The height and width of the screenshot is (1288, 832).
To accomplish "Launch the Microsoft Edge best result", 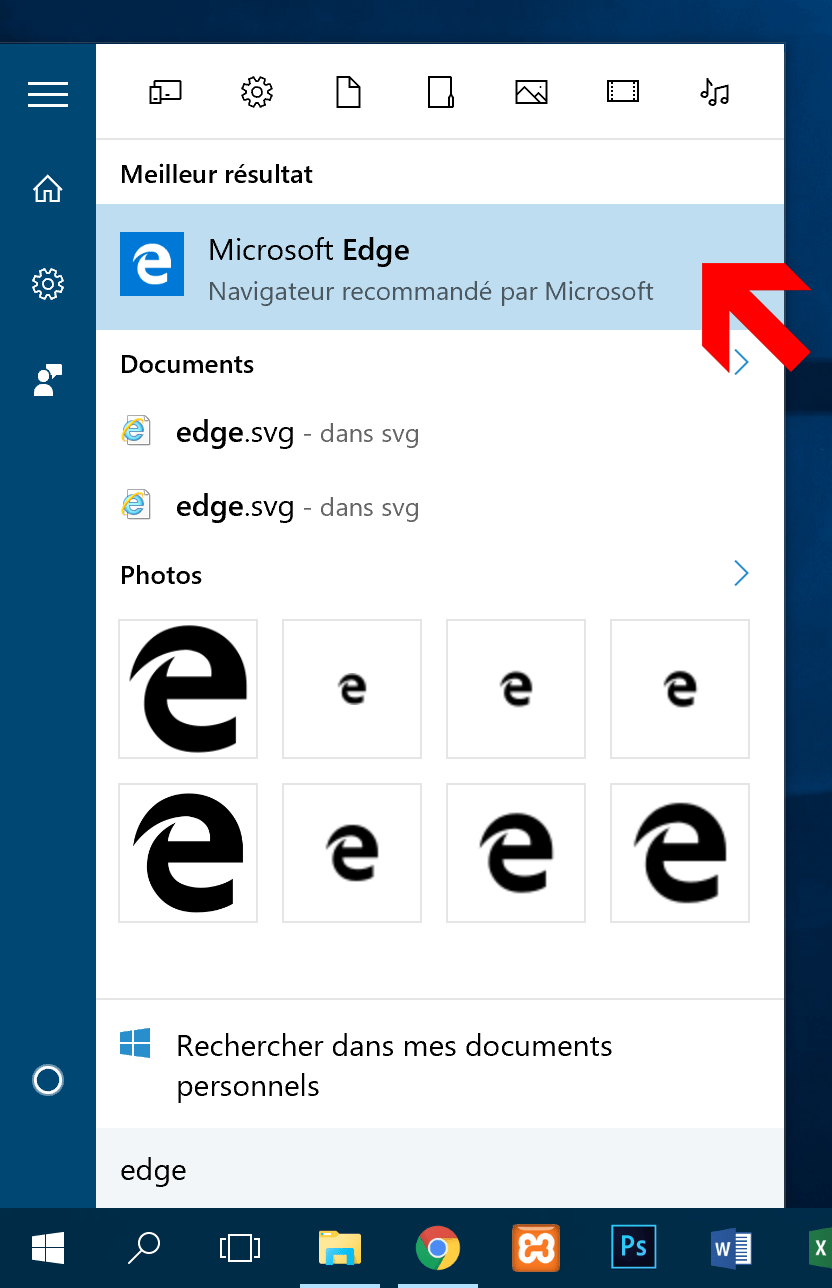I will 440,267.
